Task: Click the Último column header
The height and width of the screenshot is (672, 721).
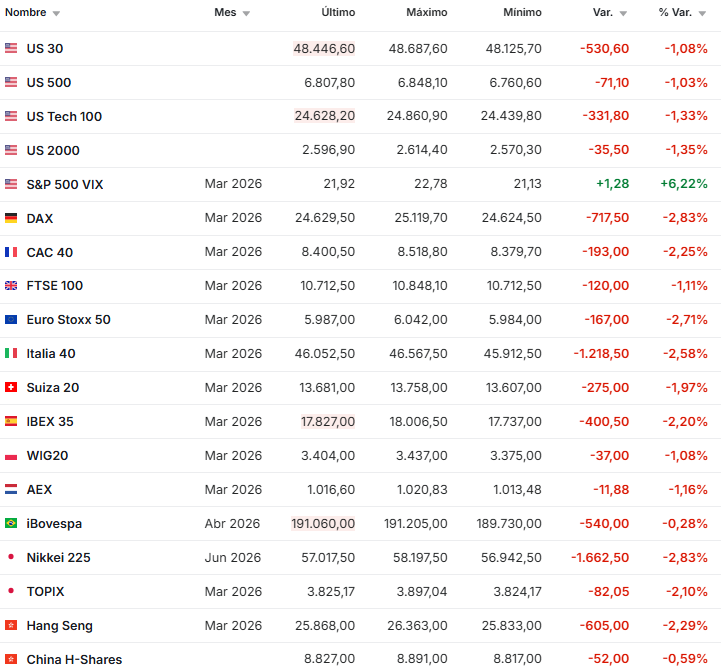Action: pos(338,13)
